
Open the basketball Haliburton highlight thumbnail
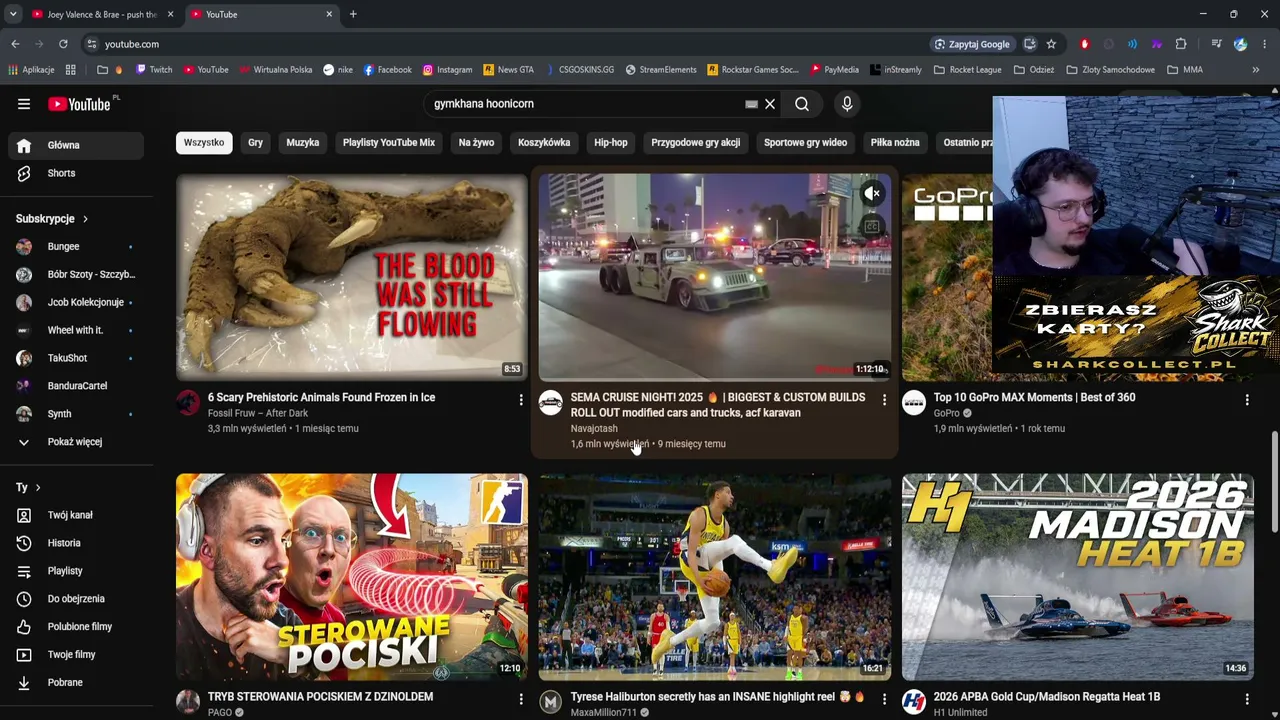[x=715, y=577]
